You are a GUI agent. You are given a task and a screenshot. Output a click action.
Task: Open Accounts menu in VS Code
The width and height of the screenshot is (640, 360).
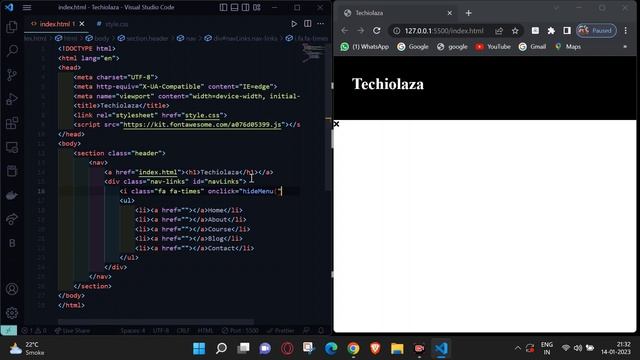pos(12,289)
